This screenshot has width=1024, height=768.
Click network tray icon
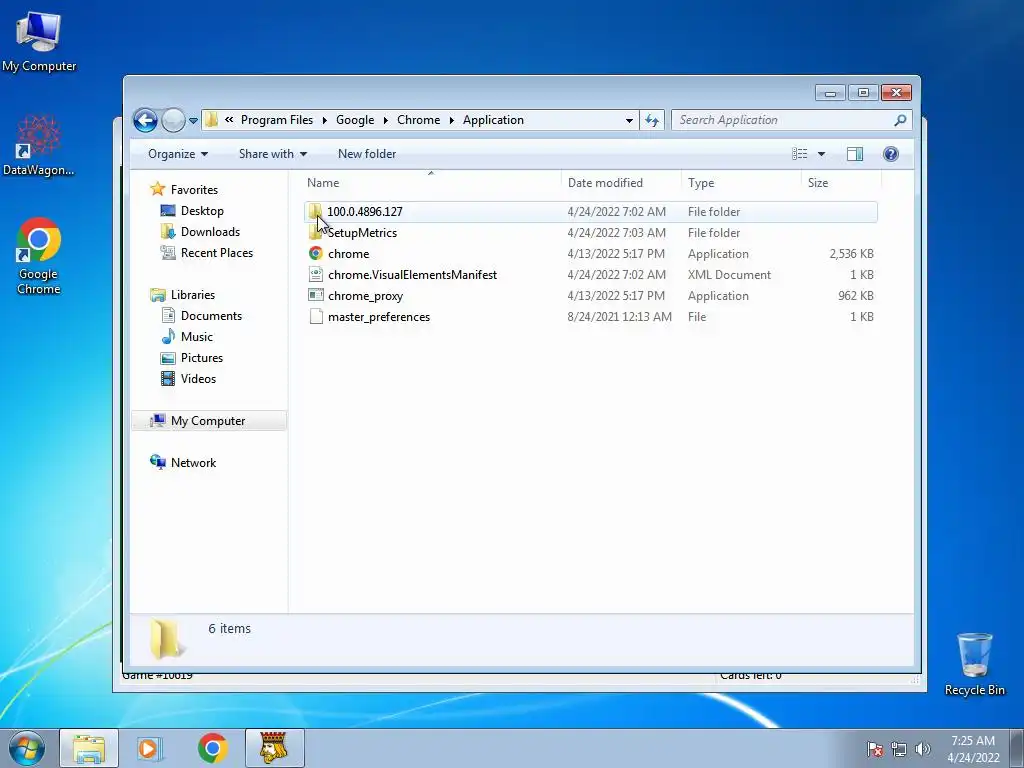pyautogui.click(x=899, y=749)
